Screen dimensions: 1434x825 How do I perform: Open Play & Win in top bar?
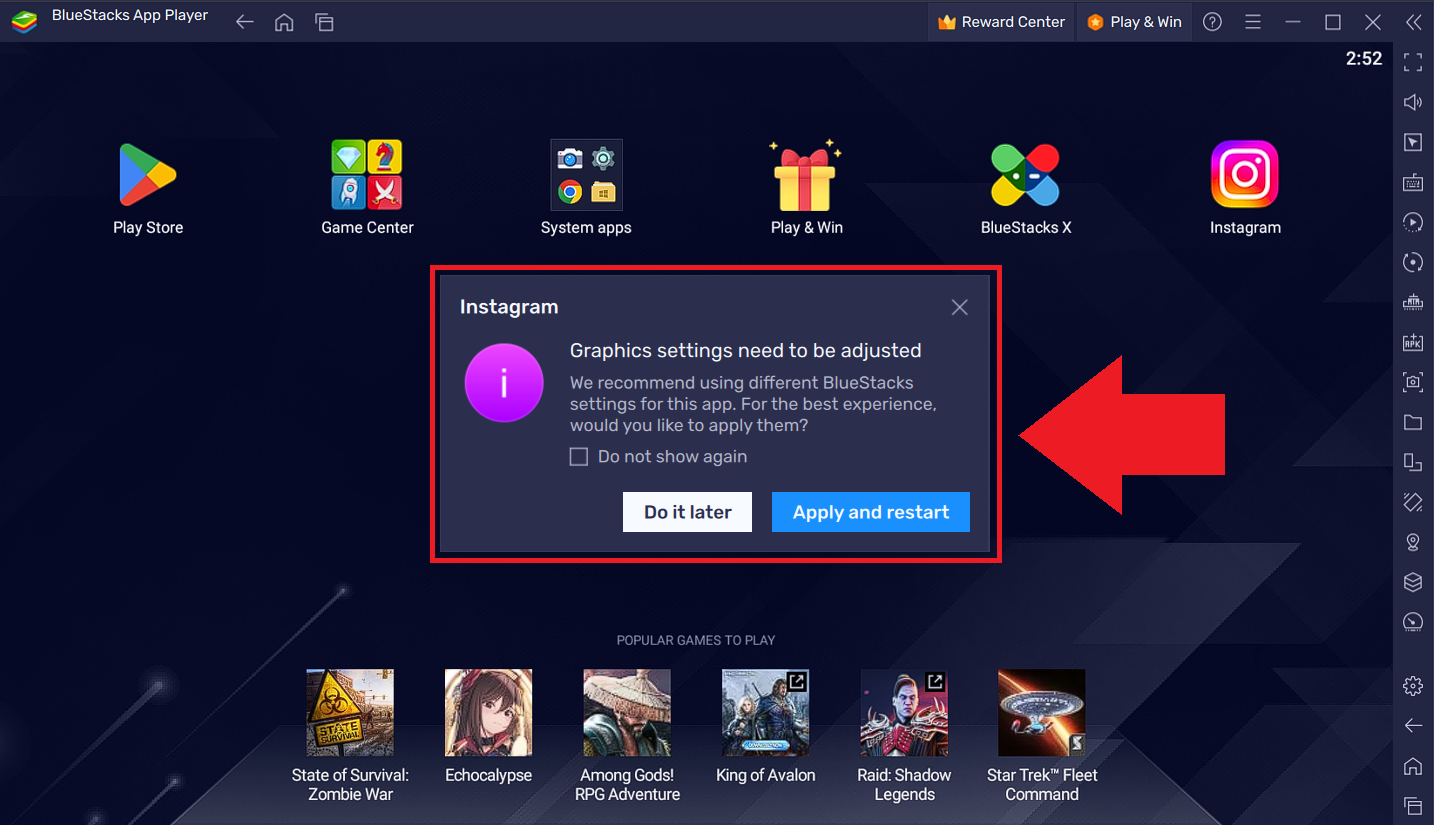point(1134,22)
